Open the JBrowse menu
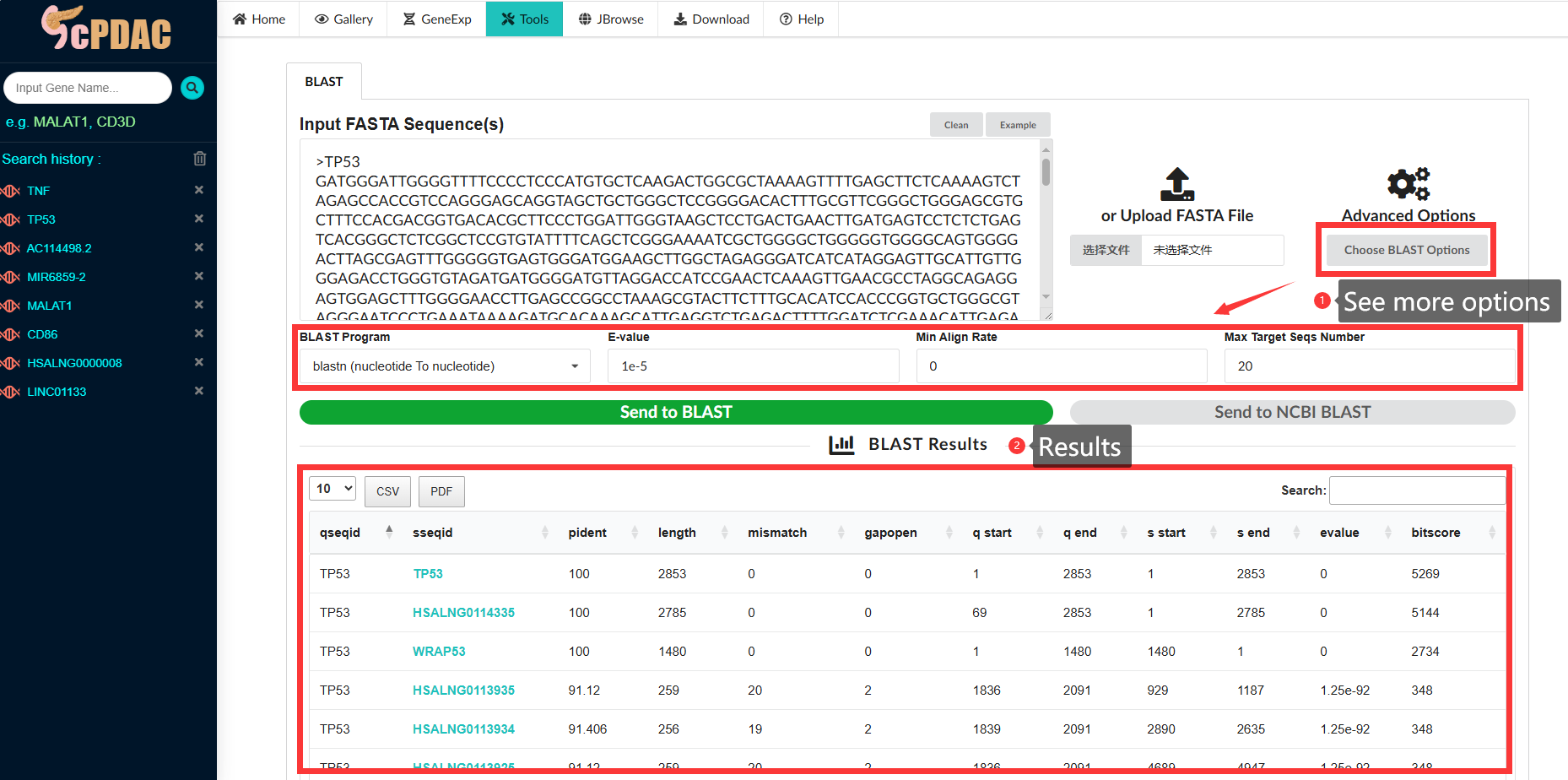1568x780 pixels. click(611, 19)
